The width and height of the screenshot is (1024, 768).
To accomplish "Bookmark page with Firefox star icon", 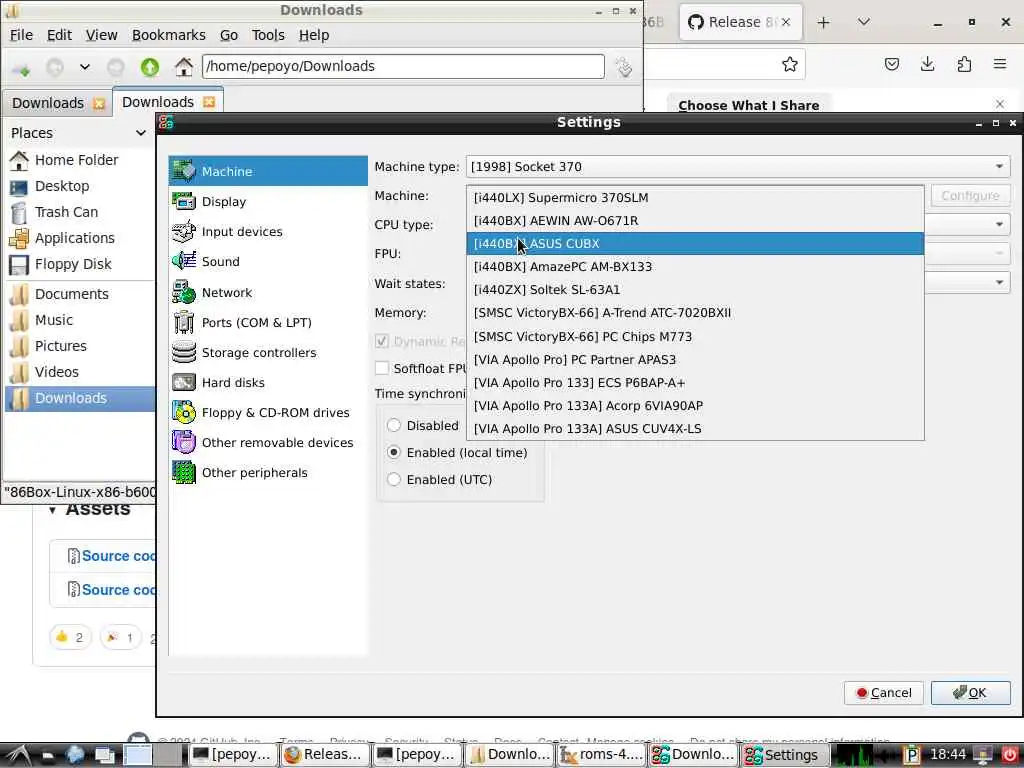I will click(x=790, y=64).
